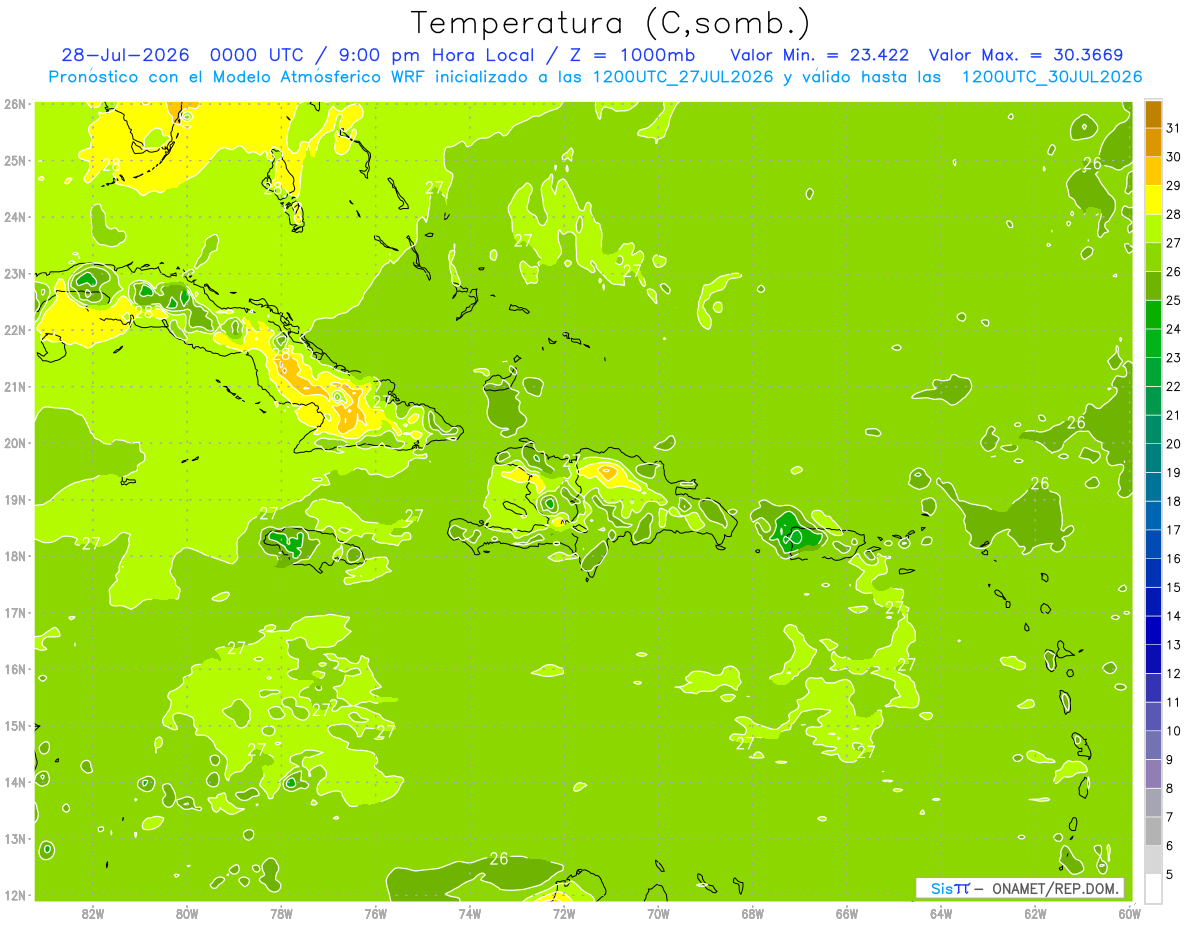Image resolution: width=1200 pixels, height=927 pixels.
Task: Pick the olive-green swatch between legend 25 and 26
Action: pyautogui.click(x=1153, y=286)
